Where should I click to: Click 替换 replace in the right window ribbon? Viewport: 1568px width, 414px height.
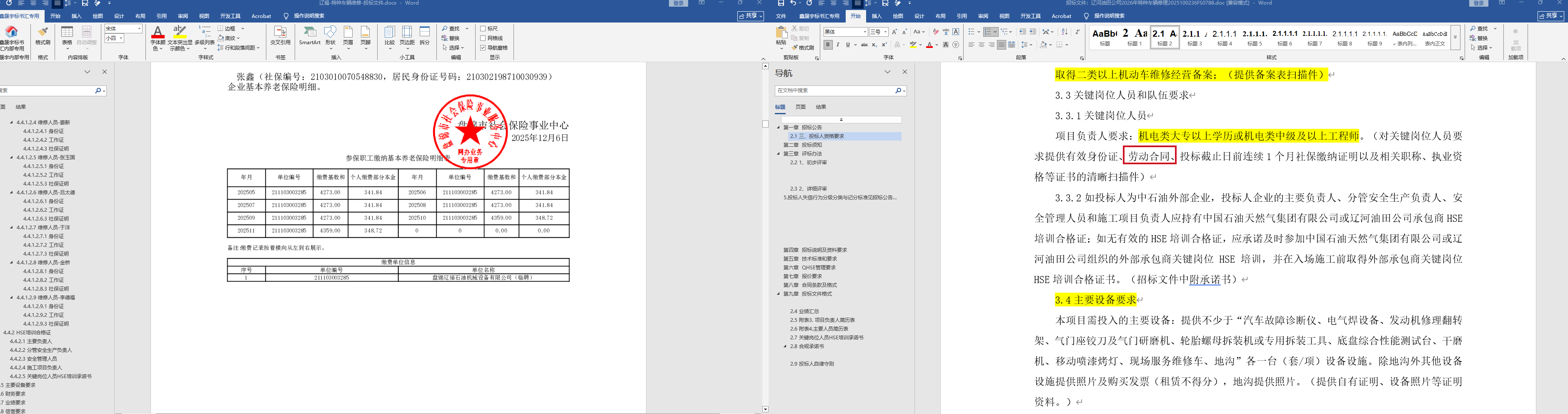point(1478,38)
